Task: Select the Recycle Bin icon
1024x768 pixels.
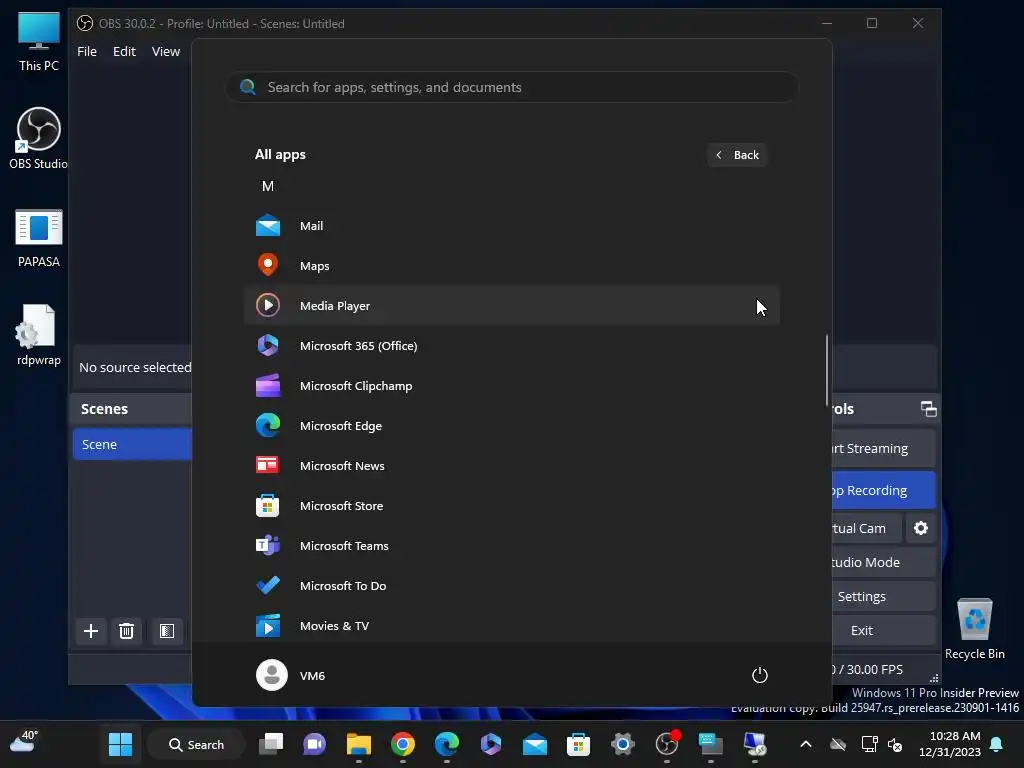Action: pos(974,629)
